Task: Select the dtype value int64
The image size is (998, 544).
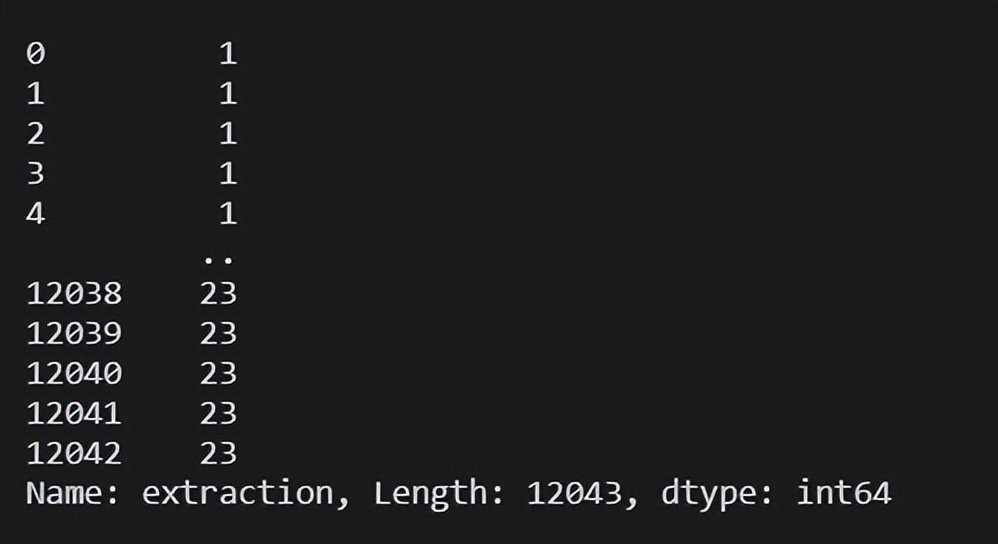Action: pyautogui.click(x=844, y=494)
